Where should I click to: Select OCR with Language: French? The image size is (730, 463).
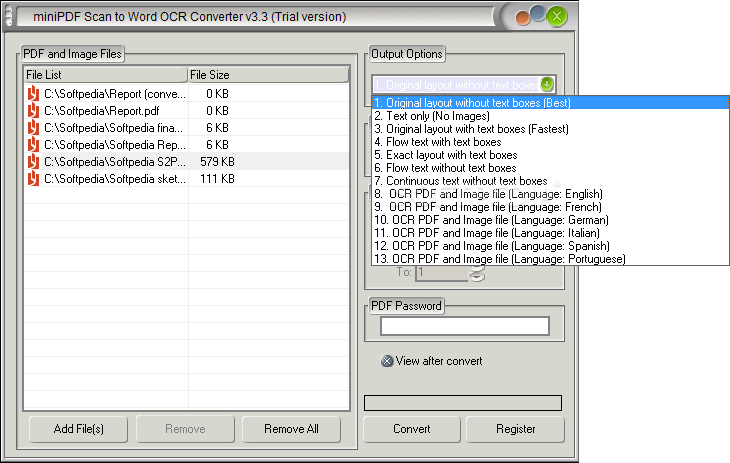[x=550, y=207]
